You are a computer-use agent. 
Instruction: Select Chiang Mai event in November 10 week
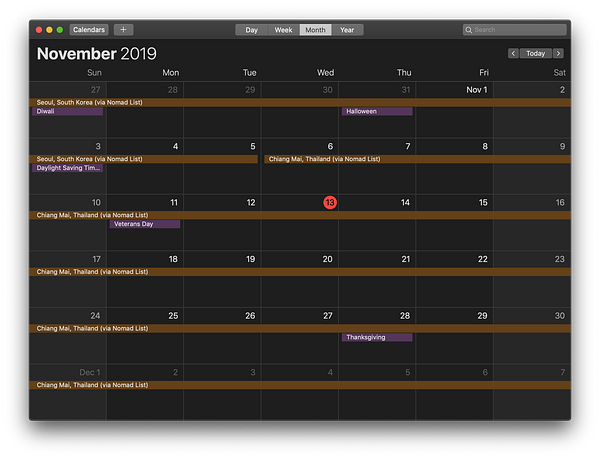[x=300, y=215]
